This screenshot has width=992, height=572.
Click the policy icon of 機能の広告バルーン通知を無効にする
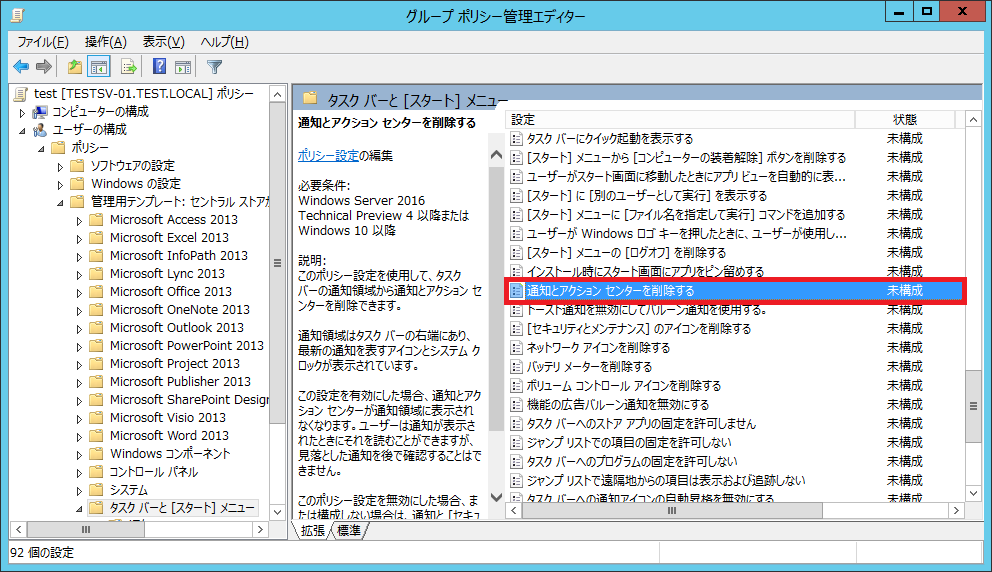[516, 404]
